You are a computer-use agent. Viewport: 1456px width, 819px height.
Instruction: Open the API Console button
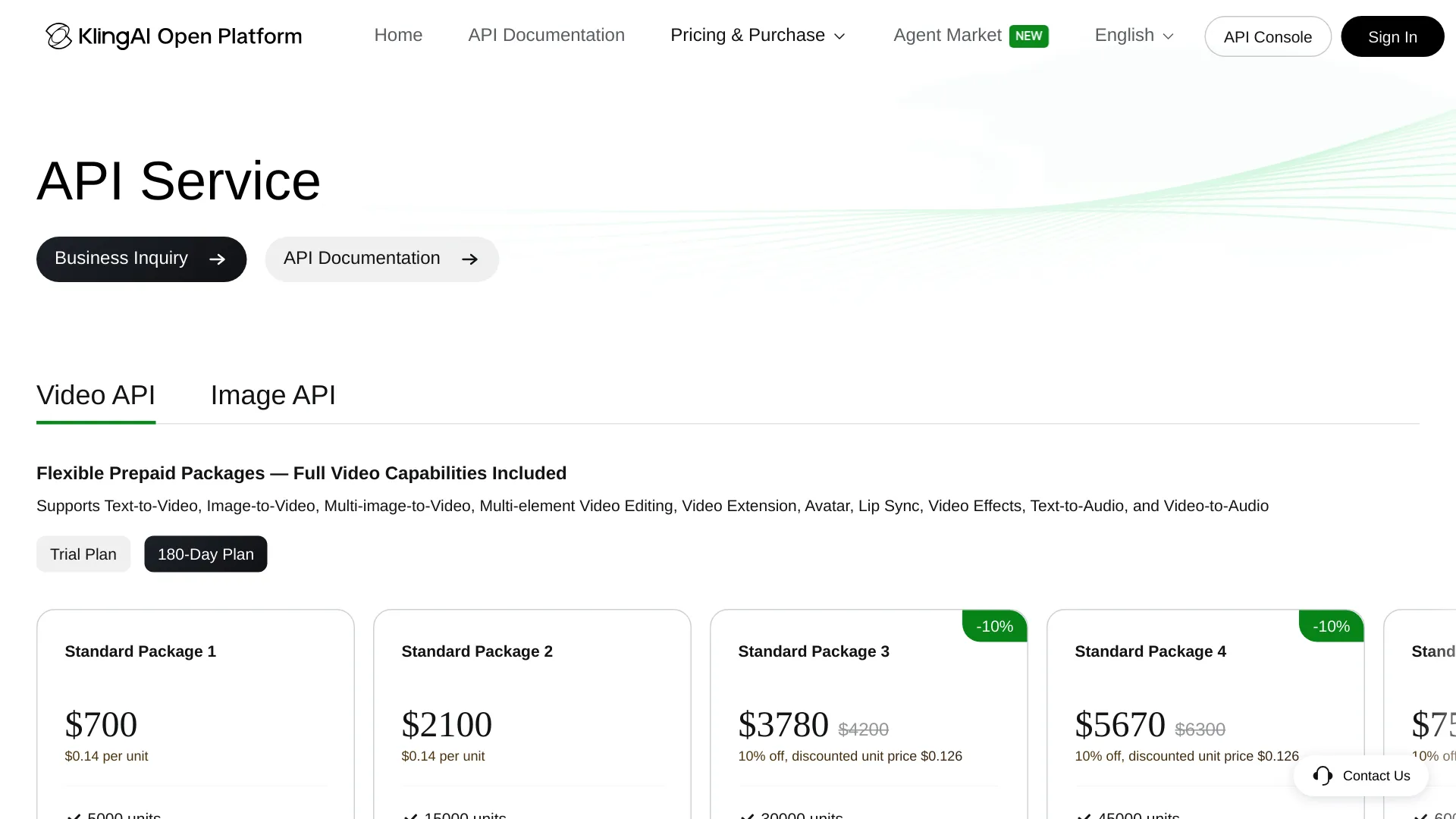[x=1267, y=36]
